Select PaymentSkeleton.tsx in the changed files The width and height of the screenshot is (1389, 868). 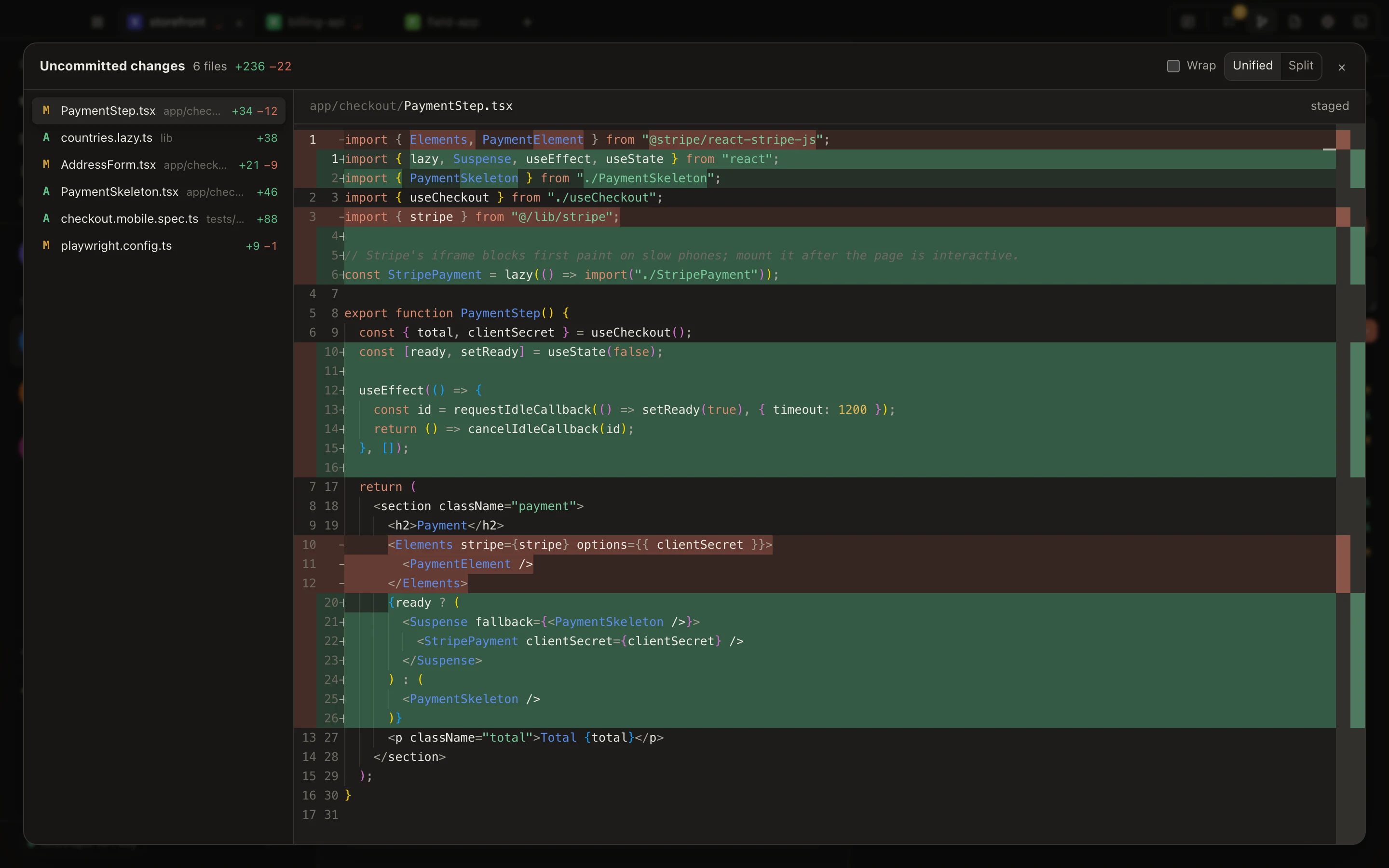tap(158, 192)
